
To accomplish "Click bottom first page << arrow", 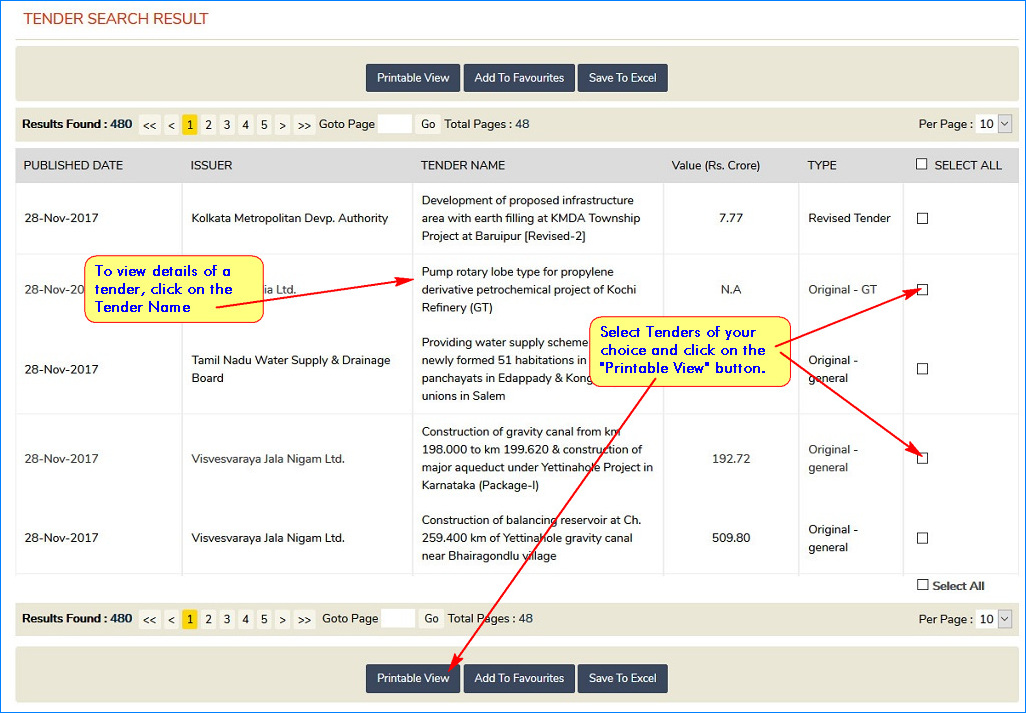I will point(150,619).
